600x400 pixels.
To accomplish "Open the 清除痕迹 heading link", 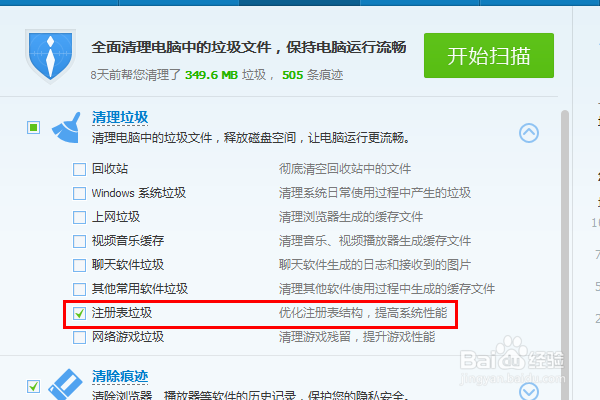I will 120,376.
